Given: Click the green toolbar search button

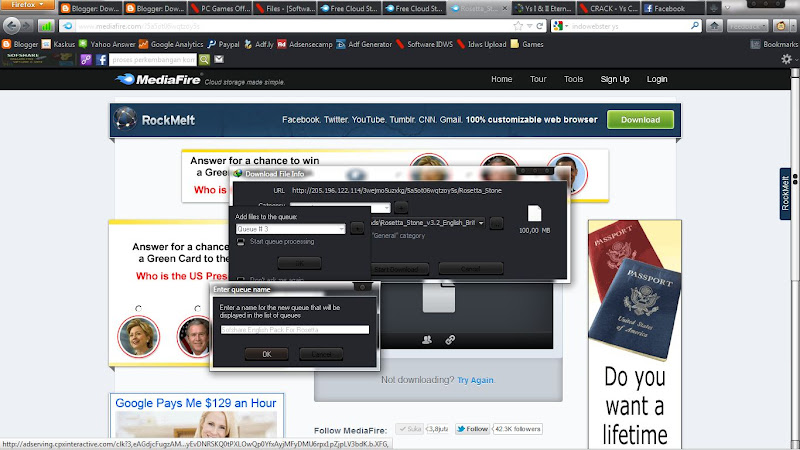Looking at the screenshot, I should (204, 60).
